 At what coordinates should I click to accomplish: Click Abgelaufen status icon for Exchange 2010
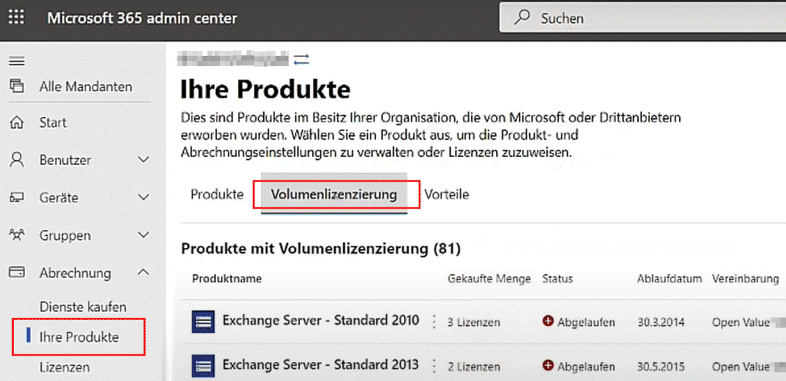click(x=548, y=321)
